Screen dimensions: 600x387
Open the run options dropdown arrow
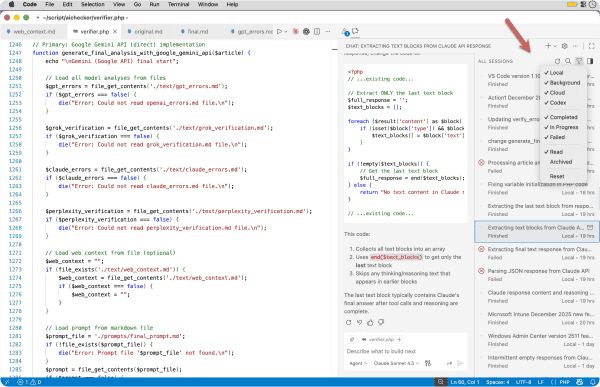point(285,31)
